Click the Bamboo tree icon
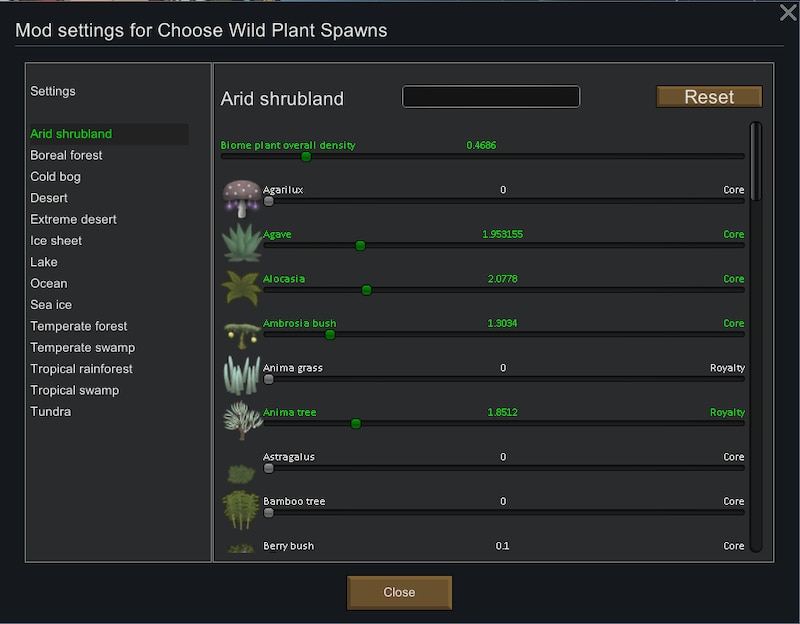The image size is (800, 624). coord(241,509)
